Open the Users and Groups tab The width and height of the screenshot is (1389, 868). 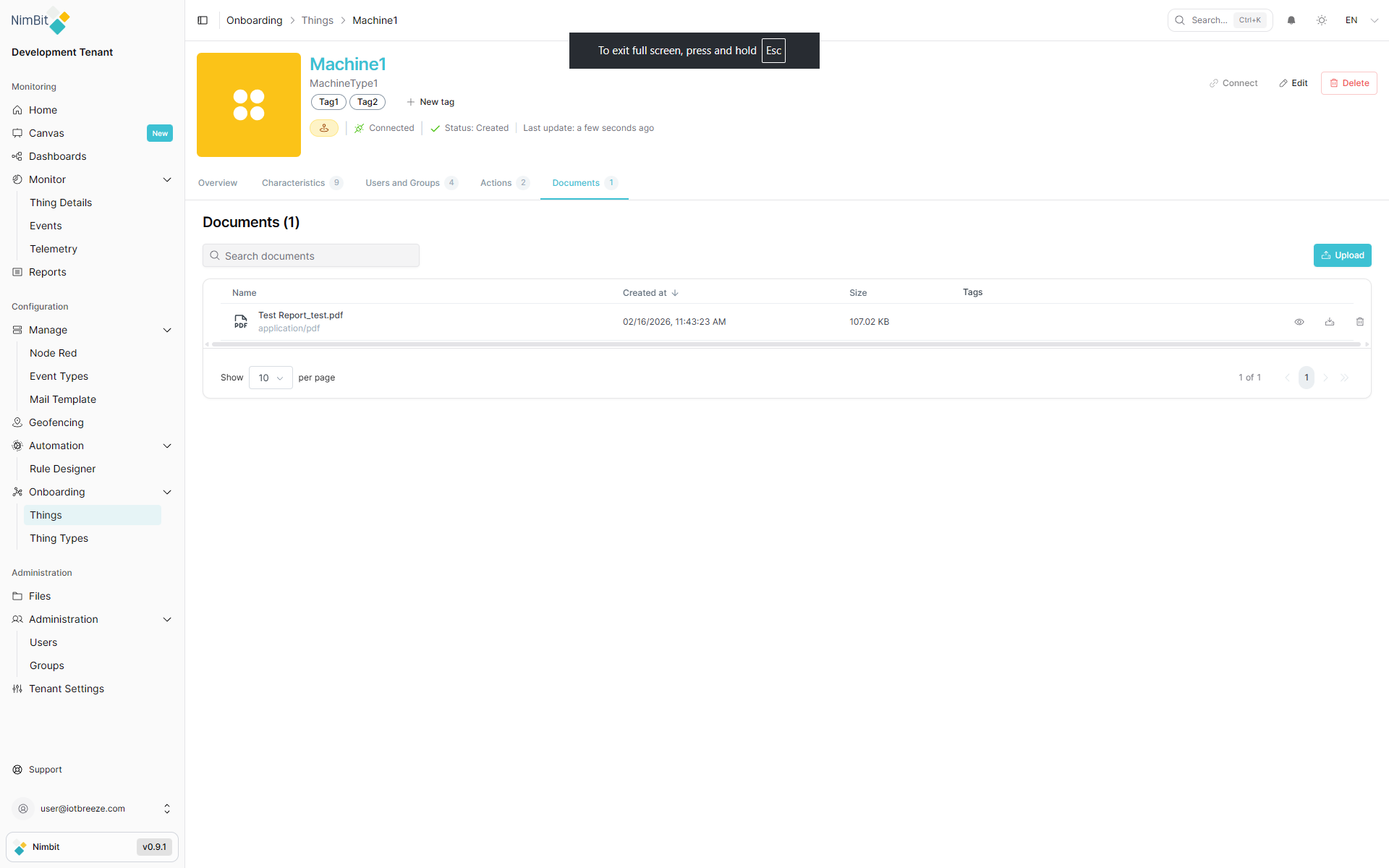click(402, 183)
